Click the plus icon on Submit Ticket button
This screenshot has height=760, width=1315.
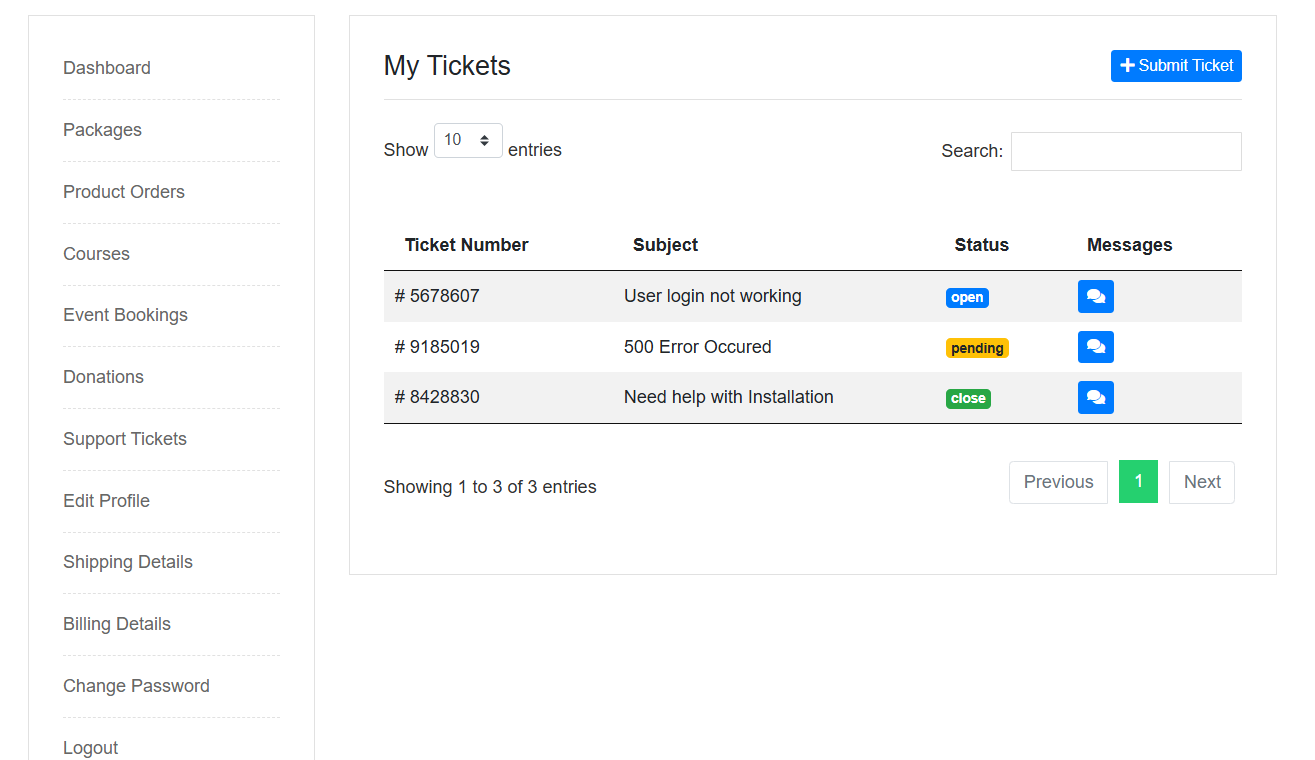(1129, 65)
